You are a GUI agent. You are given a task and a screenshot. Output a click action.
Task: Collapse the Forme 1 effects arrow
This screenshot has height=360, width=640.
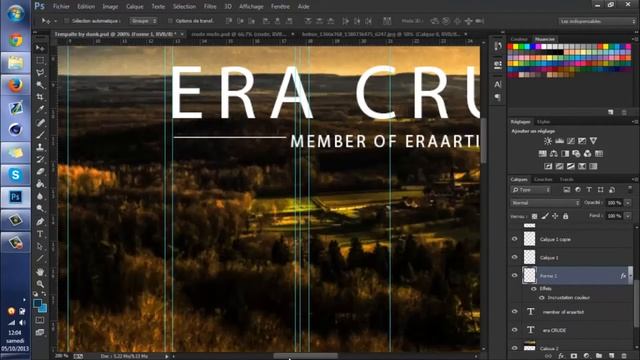pos(631,276)
